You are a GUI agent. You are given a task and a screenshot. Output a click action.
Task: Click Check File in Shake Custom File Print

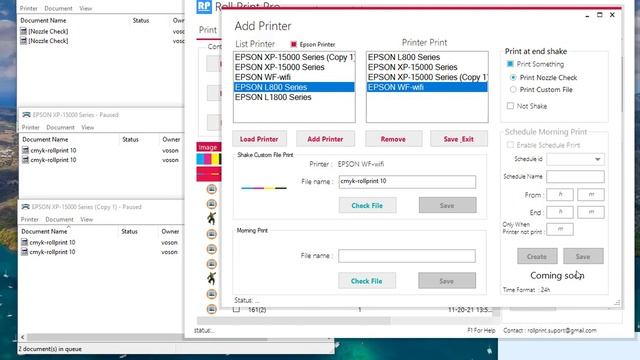(367, 205)
